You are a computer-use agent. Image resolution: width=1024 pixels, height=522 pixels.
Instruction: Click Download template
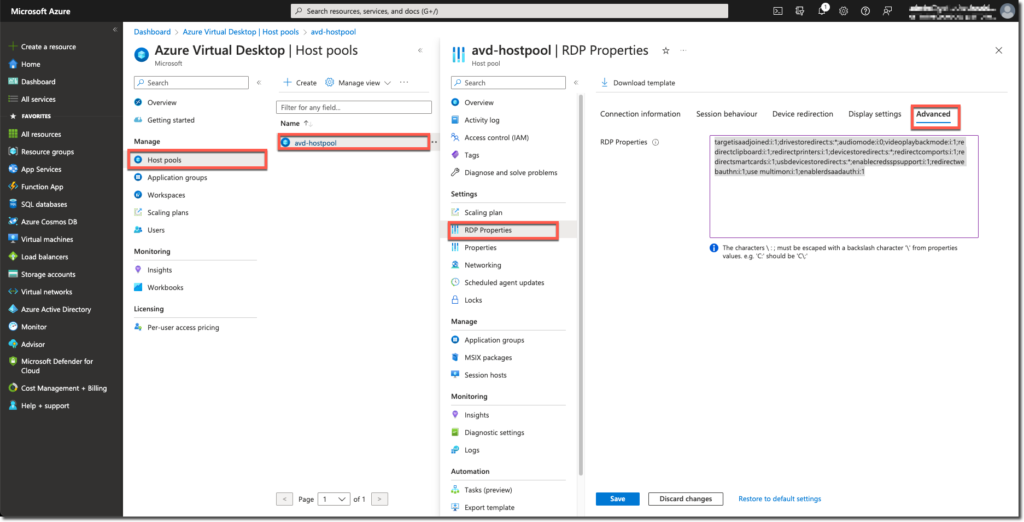[x=637, y=83]
